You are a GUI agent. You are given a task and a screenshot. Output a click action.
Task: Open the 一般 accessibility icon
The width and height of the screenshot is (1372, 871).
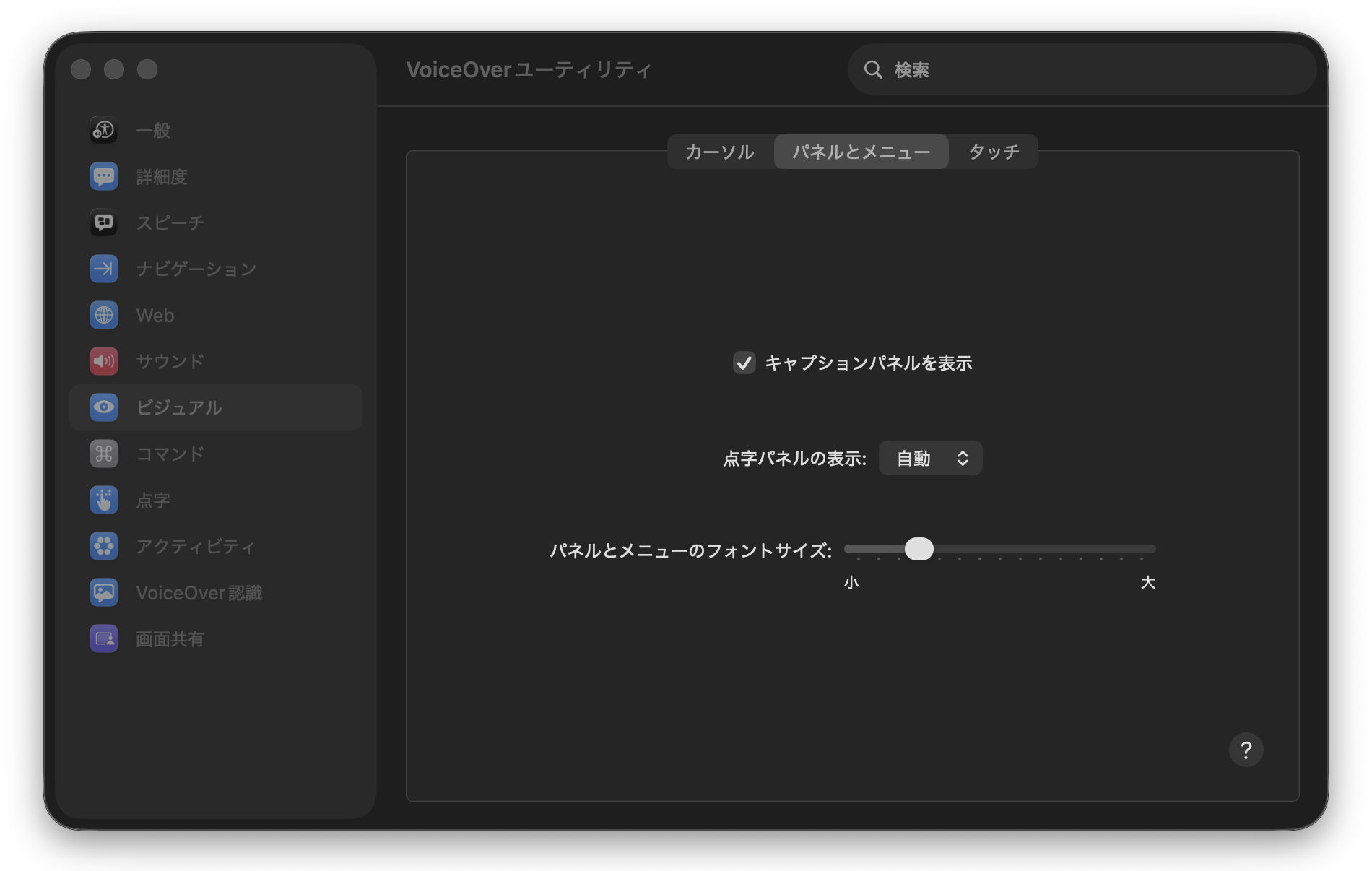pyautogui.click(x=104, y=130)
